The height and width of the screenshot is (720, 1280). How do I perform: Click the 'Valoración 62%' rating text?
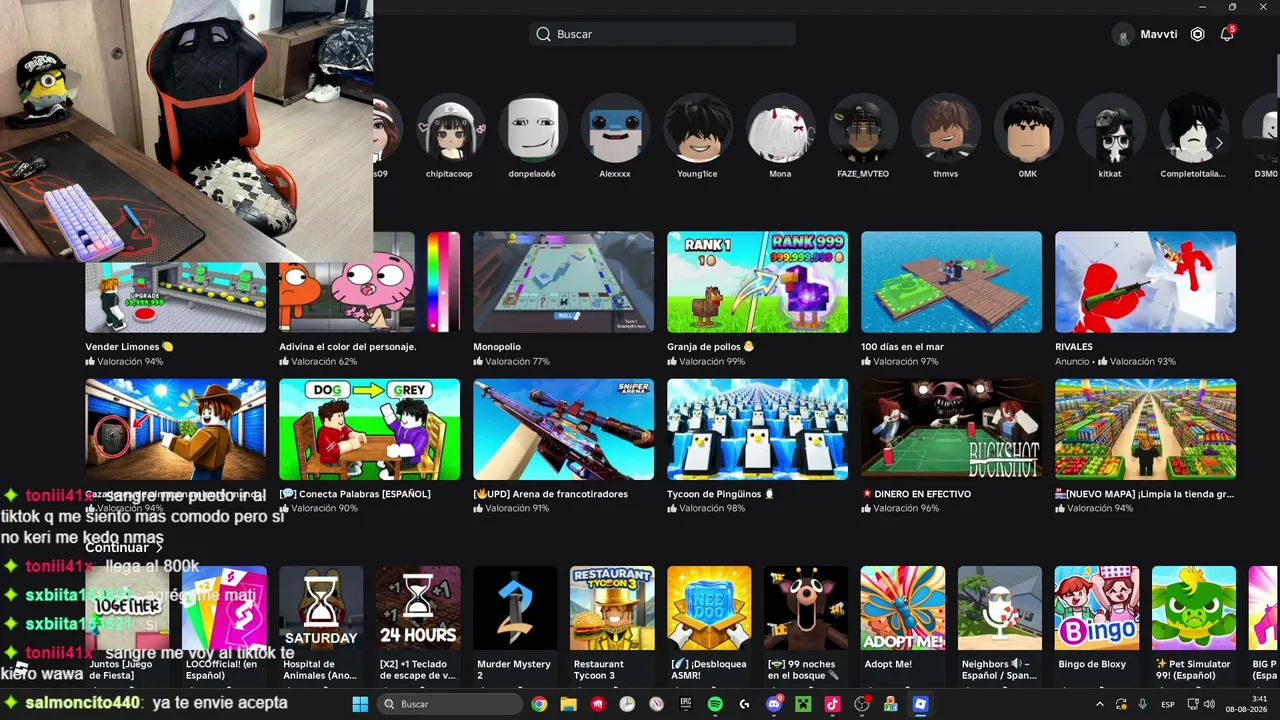coord(324,362)
